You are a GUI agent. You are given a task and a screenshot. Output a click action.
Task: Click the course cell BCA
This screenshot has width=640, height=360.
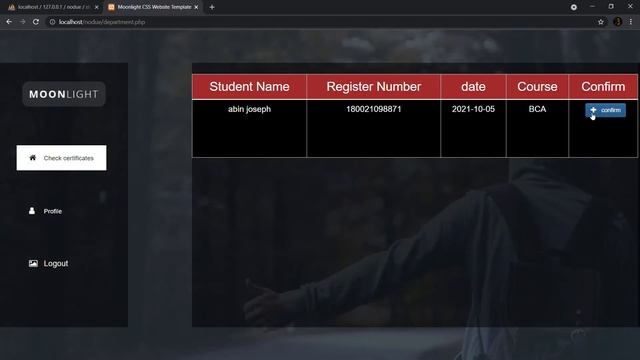(537, 109)
